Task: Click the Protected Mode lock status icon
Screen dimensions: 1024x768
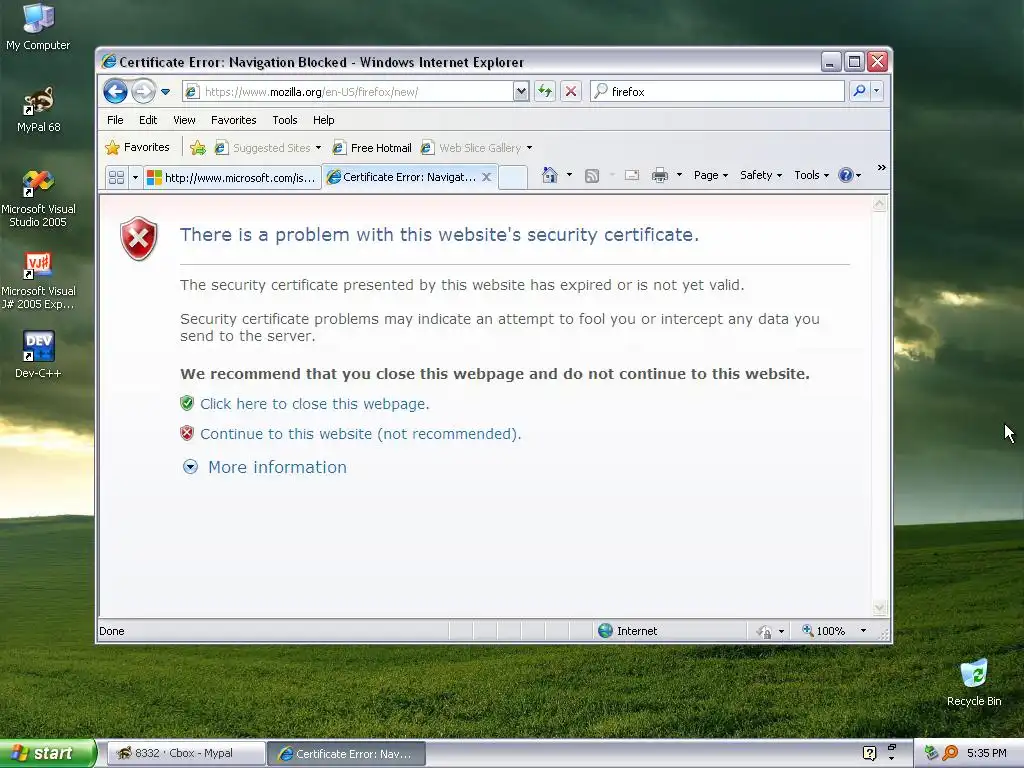Action: pos(764,631)
